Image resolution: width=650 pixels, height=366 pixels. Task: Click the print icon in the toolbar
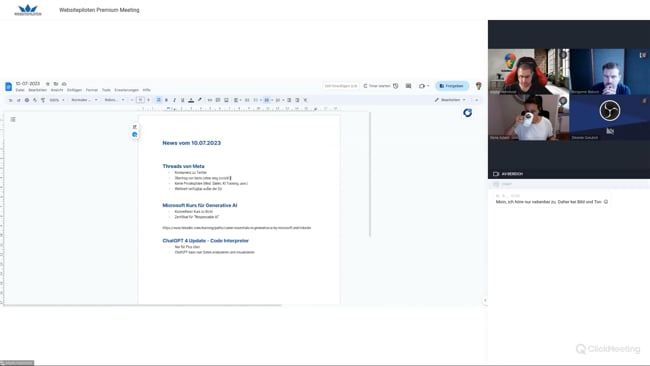(27, 100)
